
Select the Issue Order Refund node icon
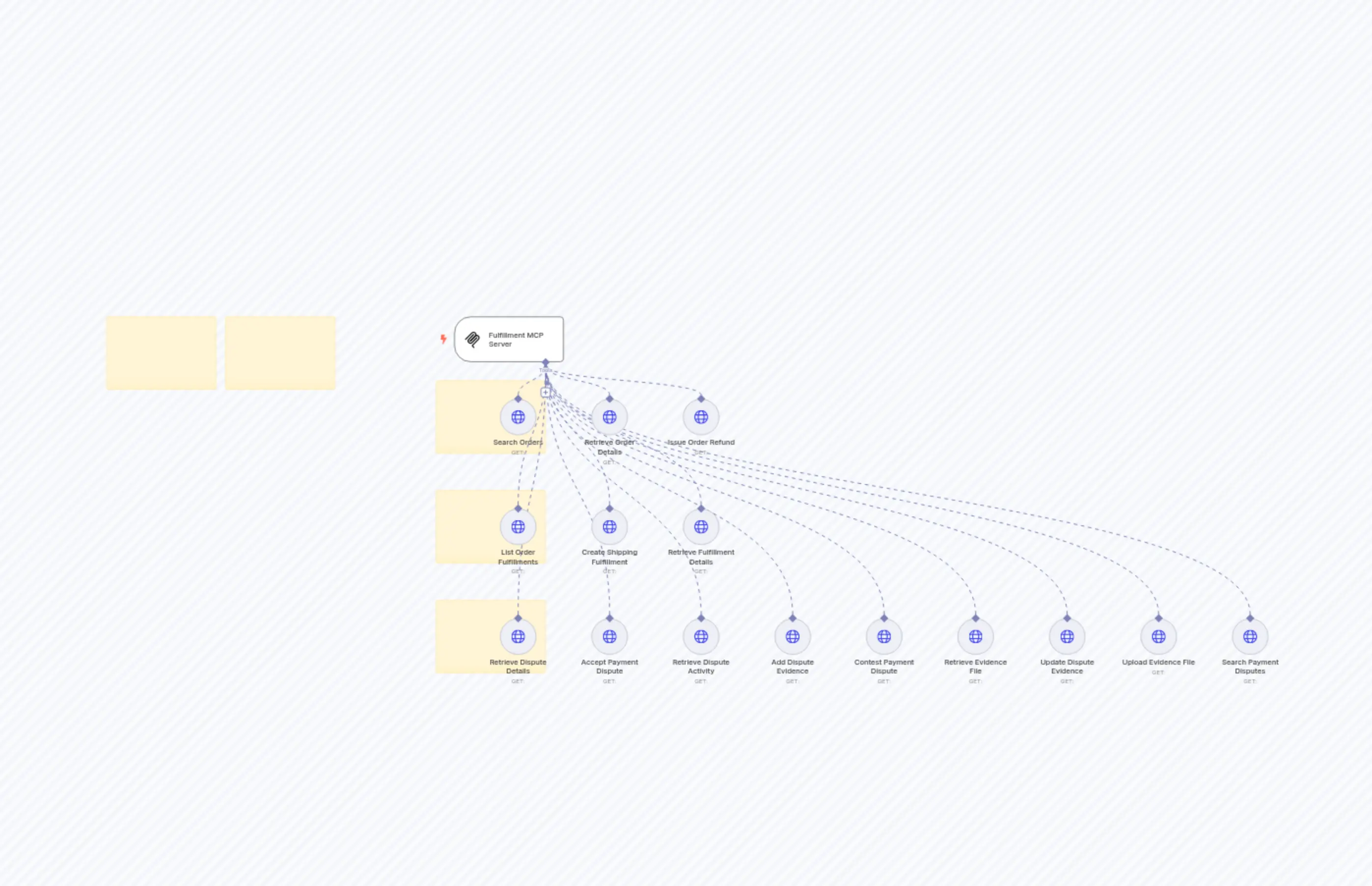pyautogui.click(x=700, y=418)
